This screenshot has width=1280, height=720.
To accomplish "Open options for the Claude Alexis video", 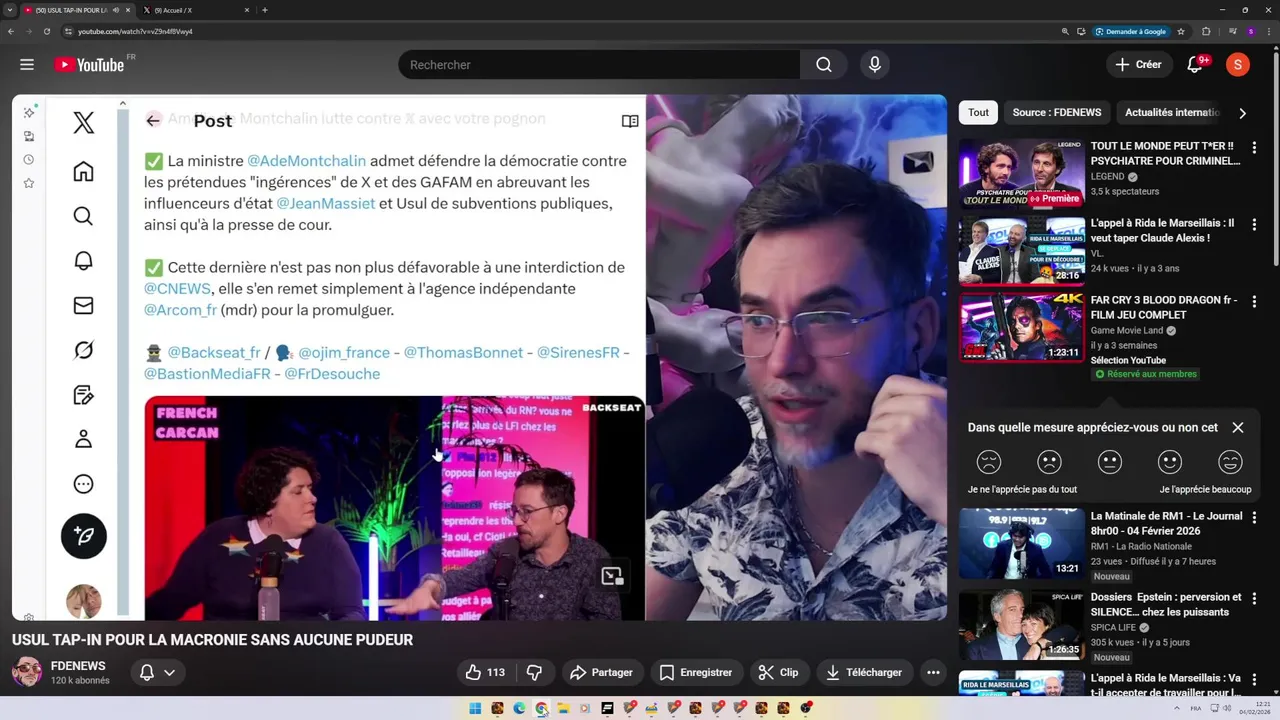I will [1254, 225].
